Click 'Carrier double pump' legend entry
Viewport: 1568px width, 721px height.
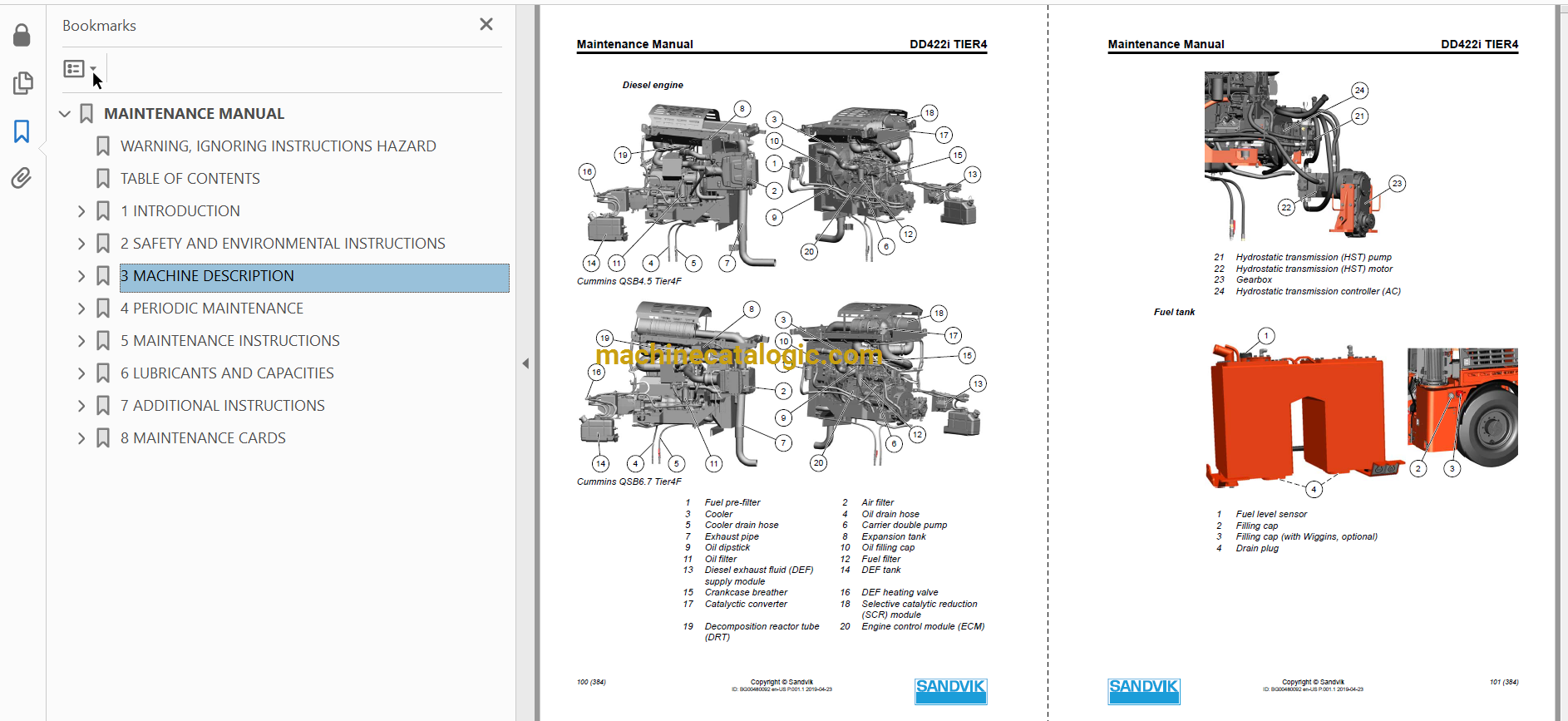click(905, 525)
